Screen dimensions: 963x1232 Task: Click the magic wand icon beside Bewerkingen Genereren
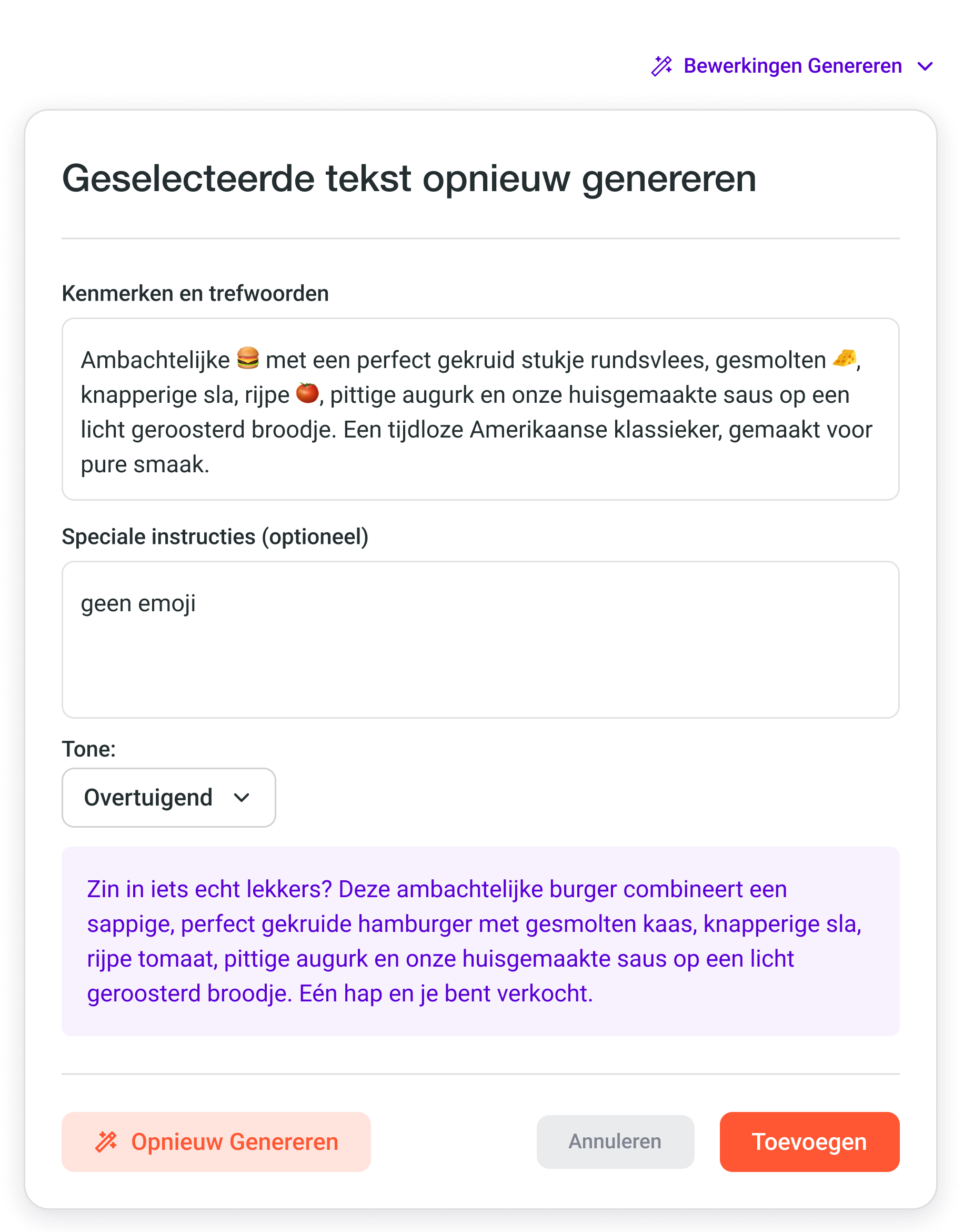tap(661, 66)
